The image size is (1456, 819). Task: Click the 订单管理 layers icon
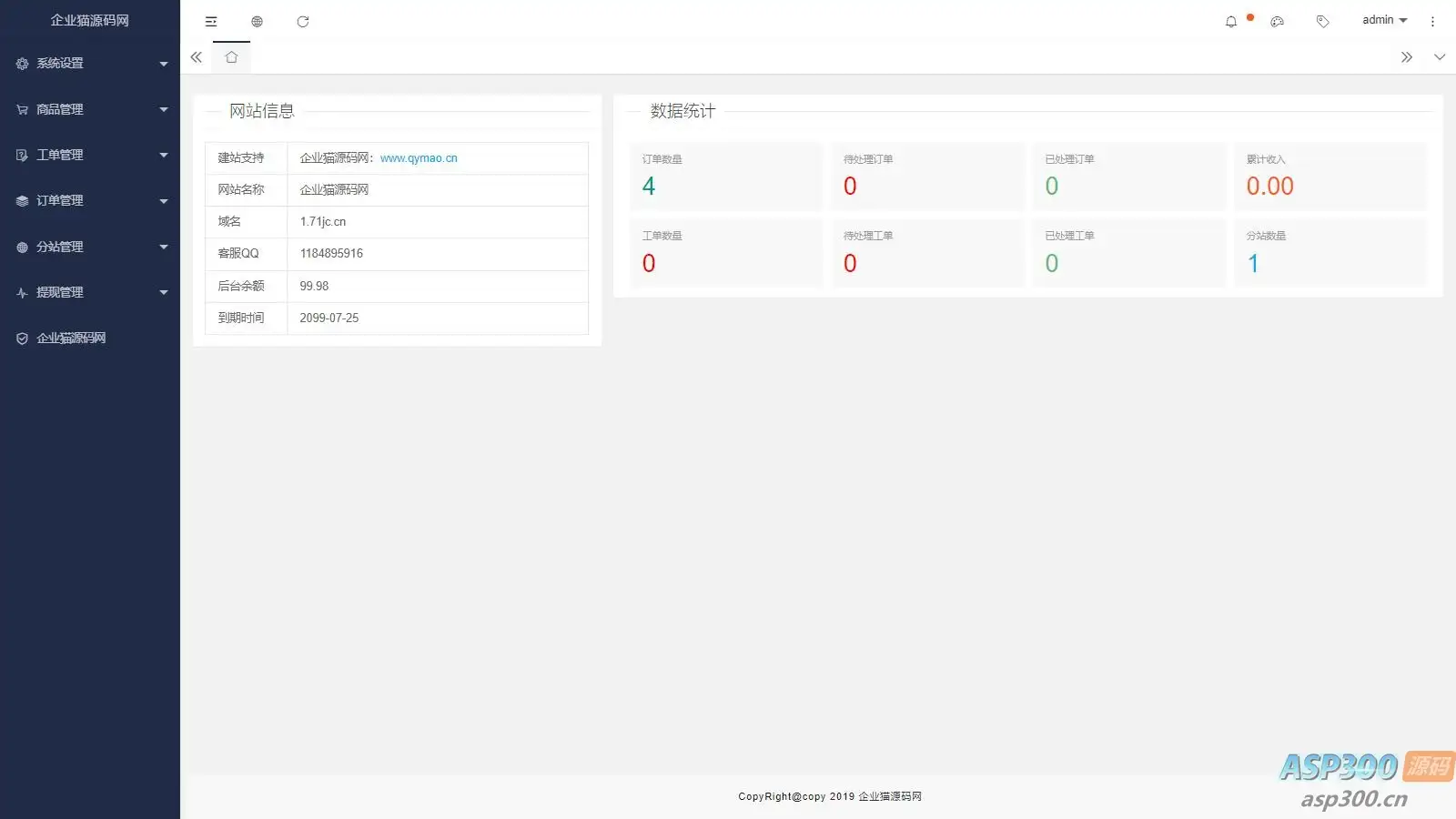pos(22,201)
